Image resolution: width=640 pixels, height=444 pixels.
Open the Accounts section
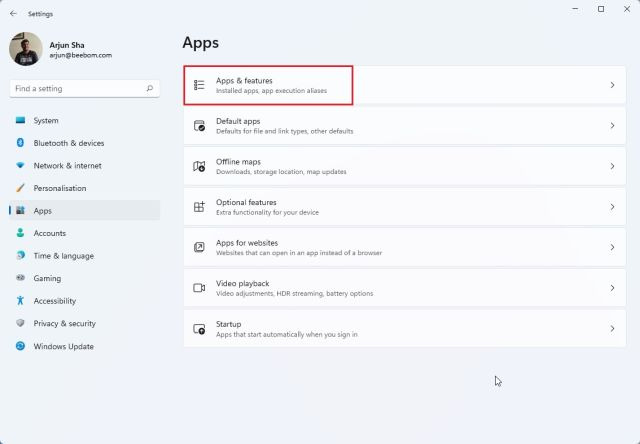(84, 233)
